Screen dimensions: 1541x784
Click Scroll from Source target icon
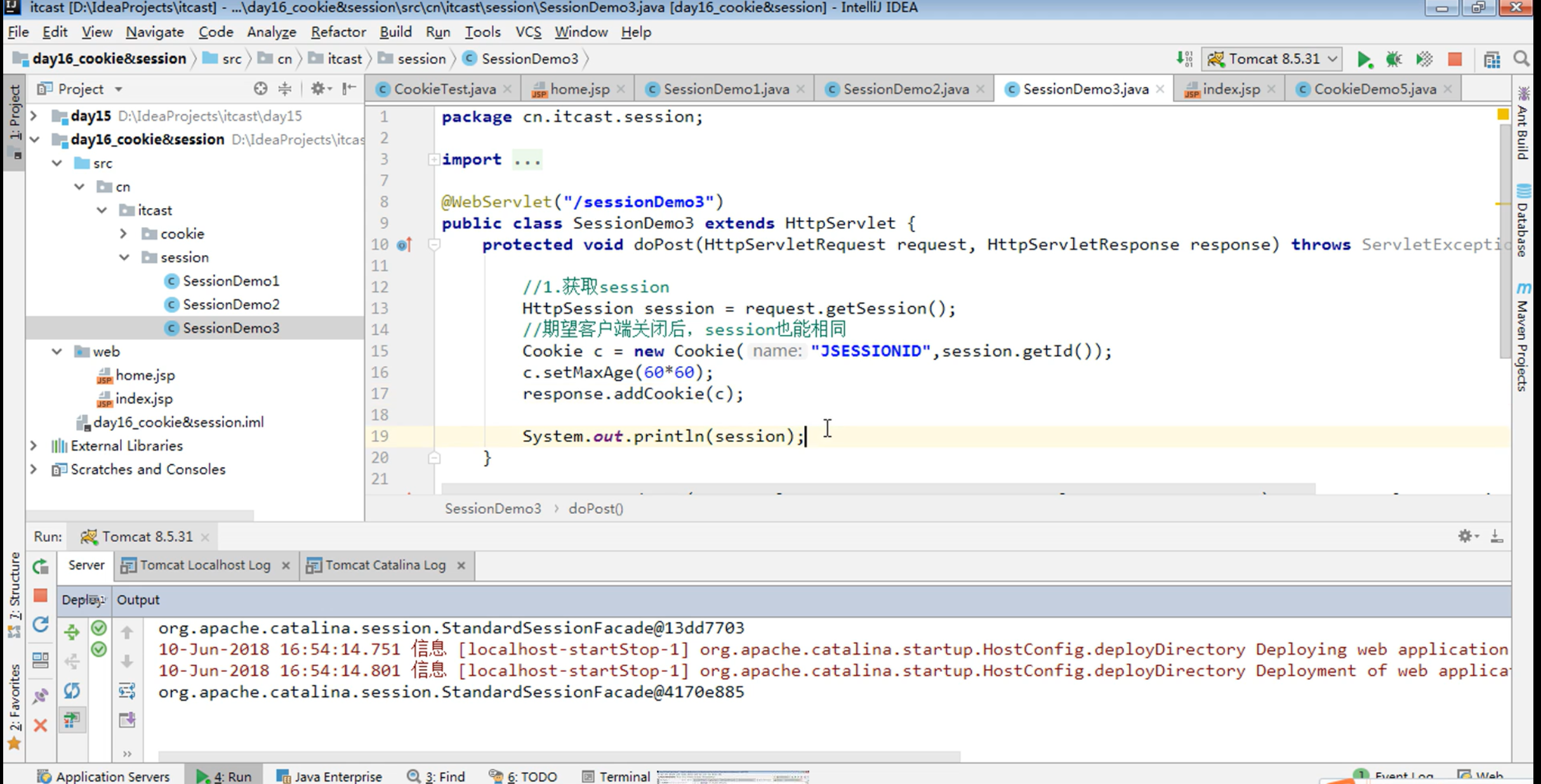click(260, 89)
